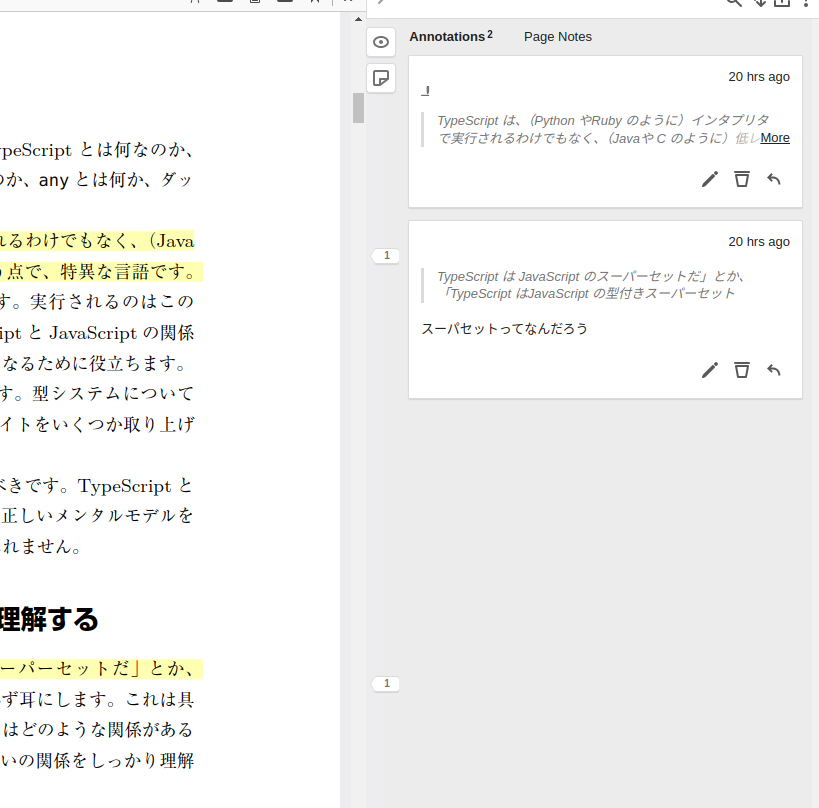
Task: Open the Page Notes tab
Action: pyautogui.click(x=558, y=37)
